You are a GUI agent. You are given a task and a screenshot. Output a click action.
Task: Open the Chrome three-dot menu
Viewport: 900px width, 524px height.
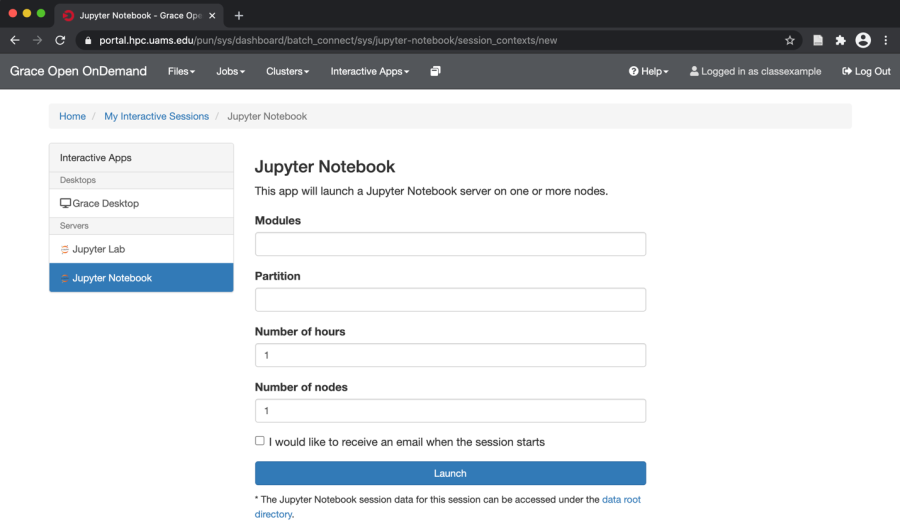886,40
